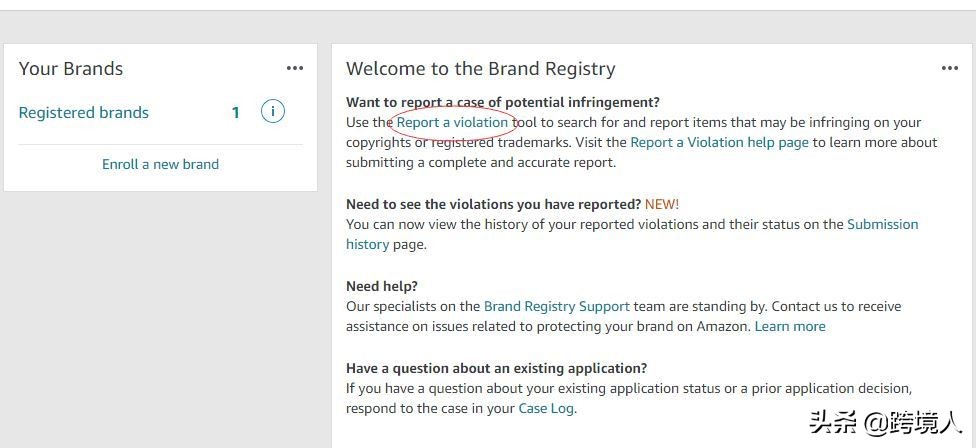Click the existing application question heading
Image resolution: width=976 pixels, height=448 pixels.
[496, 368]
